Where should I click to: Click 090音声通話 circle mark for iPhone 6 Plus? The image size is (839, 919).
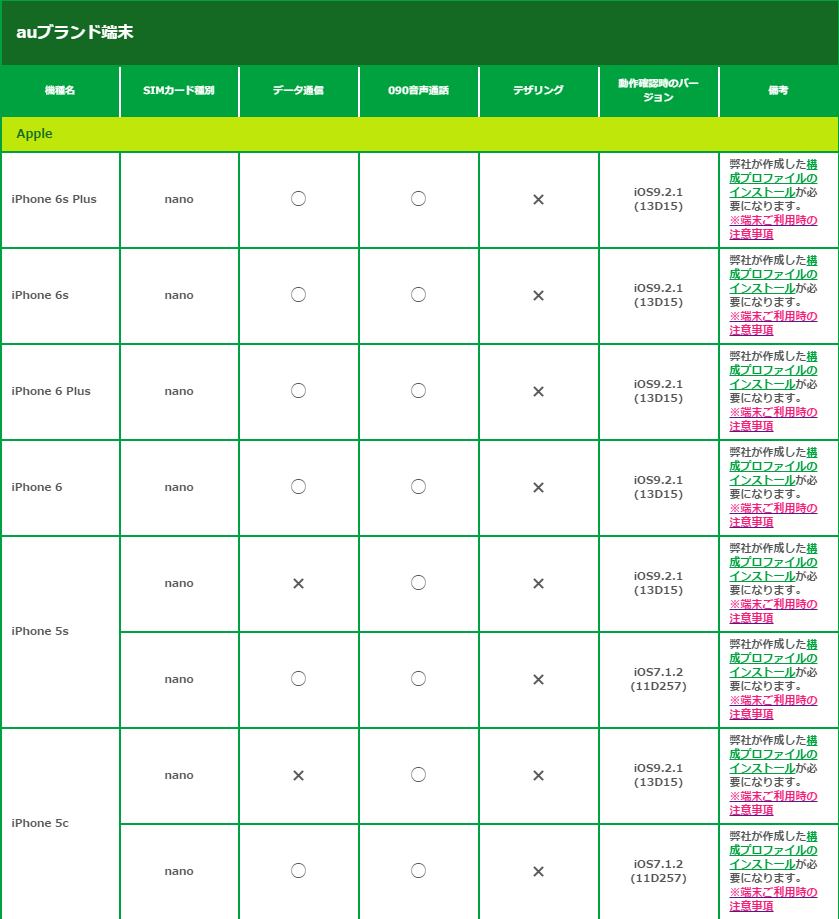[x=418, y=391]
